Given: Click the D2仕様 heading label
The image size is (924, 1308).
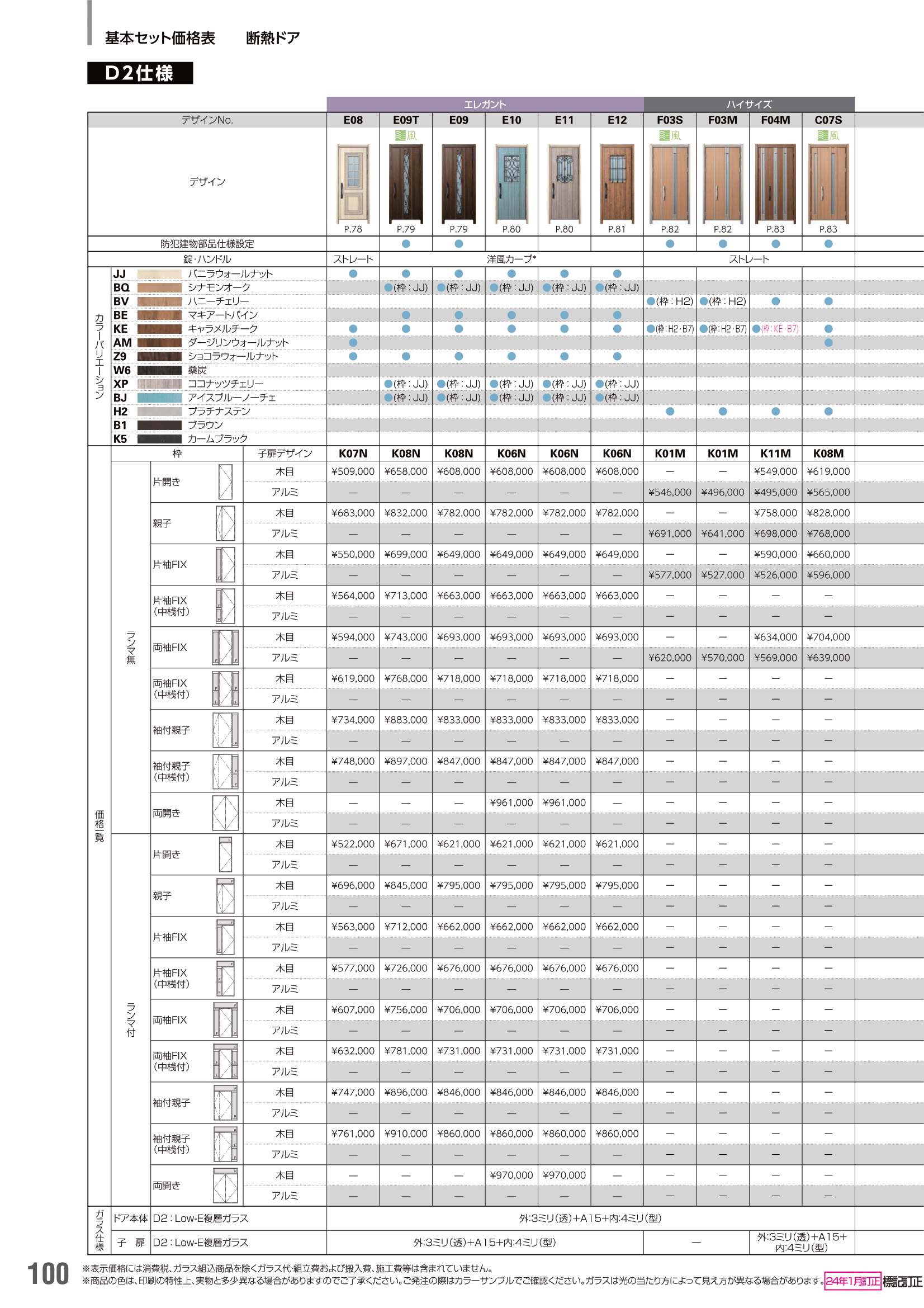Looking at the screenshot, I should coord(140,73).
